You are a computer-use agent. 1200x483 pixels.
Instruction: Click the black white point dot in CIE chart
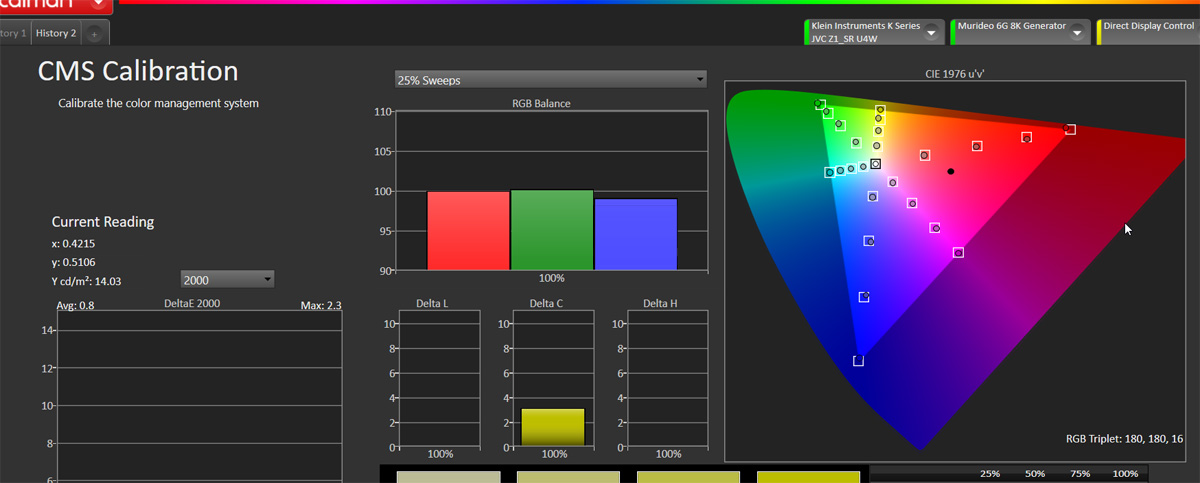(951, 171)
